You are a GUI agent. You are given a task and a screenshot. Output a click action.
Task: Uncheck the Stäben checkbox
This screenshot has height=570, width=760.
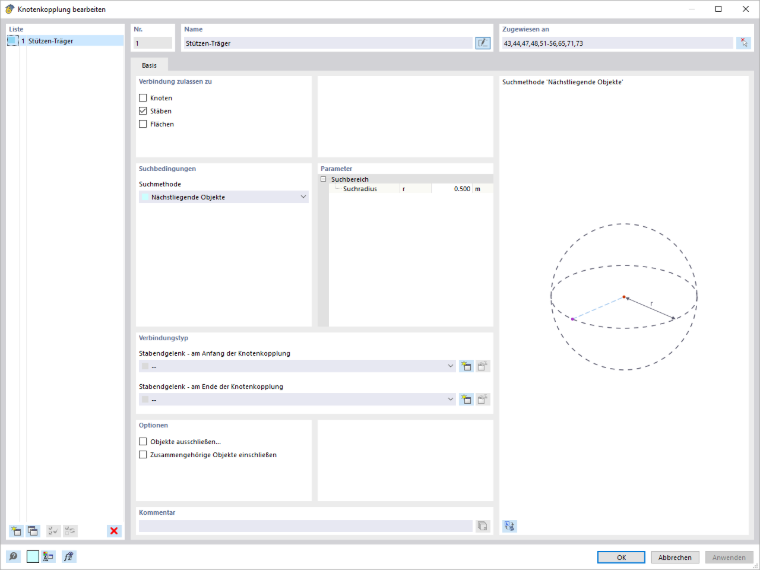click(x=143, y=111)
